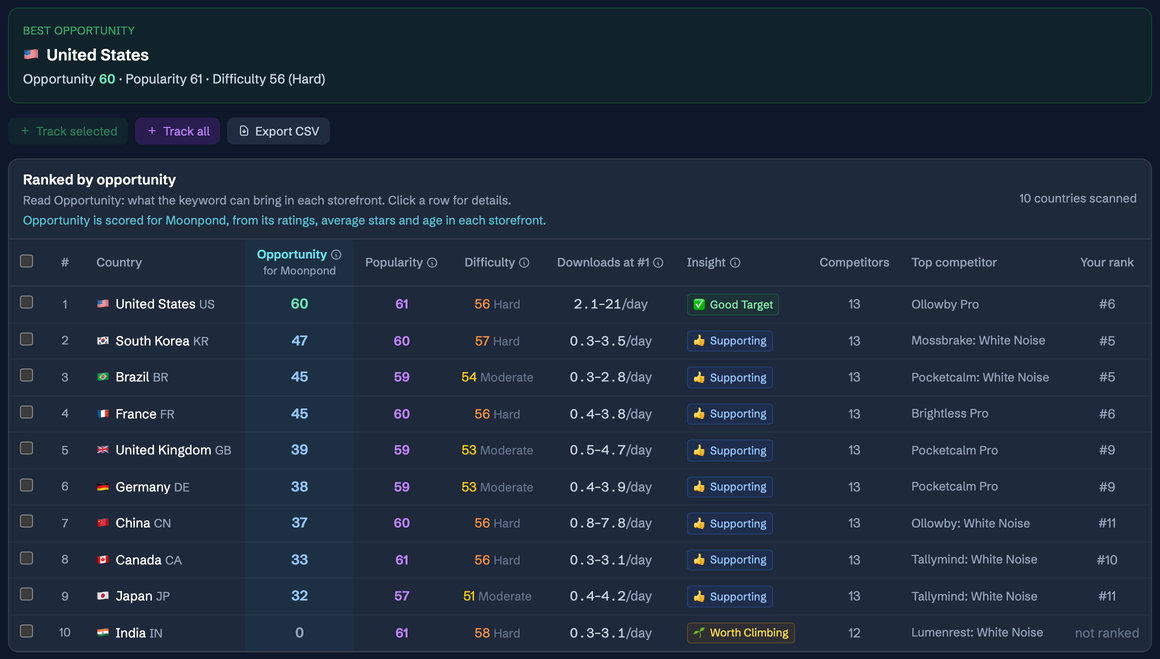Click Lumenrest: White Noise competitor
1160x659 pixels.
pyautogui.click(x=977, y=632)
